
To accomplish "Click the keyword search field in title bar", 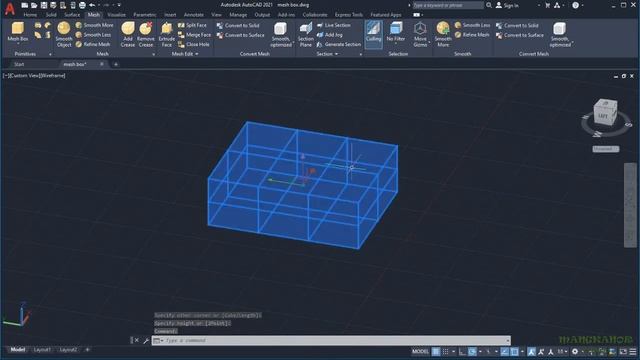I will [447, 5].
